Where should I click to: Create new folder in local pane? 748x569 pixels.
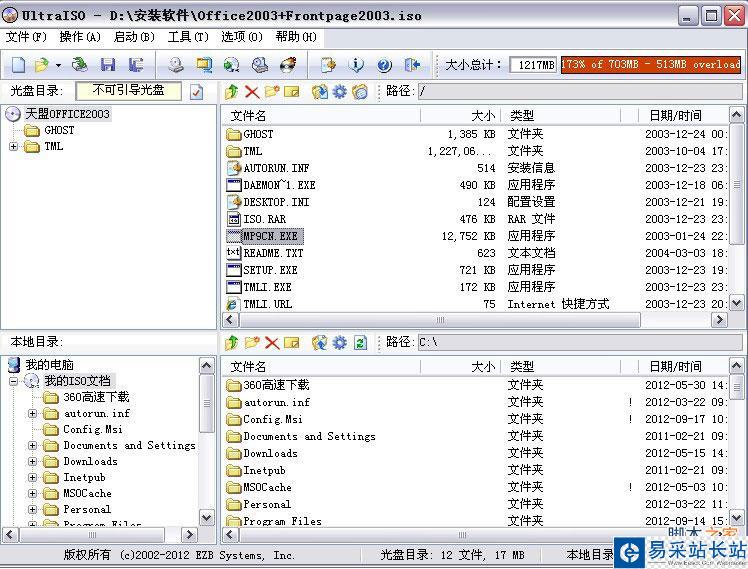[252, 342]
